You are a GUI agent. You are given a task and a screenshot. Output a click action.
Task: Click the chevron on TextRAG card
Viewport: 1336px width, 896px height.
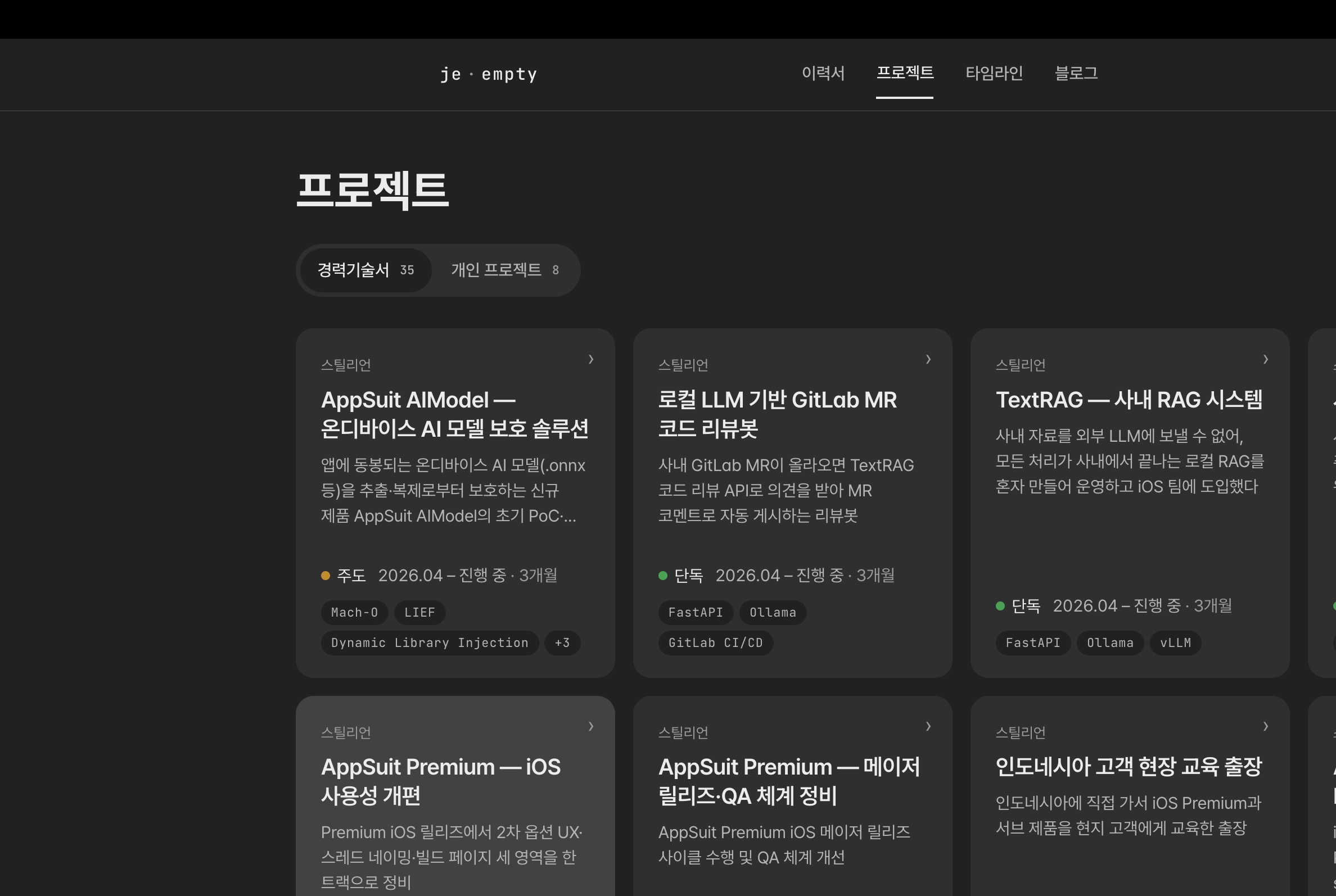[x=1266, y=359]
